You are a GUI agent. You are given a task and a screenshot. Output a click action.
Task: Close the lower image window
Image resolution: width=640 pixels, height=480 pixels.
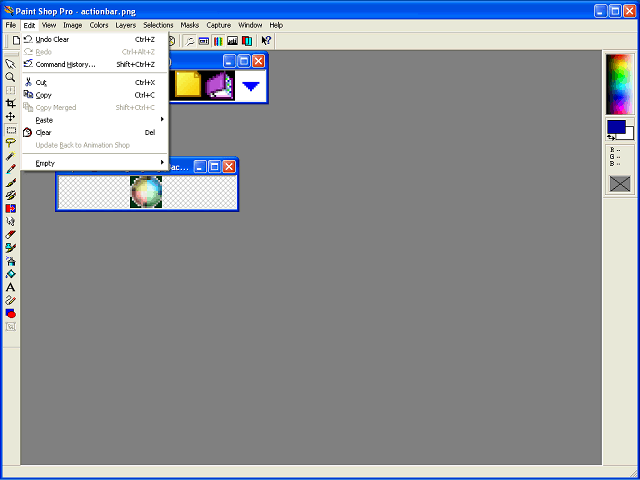click(229, 167)
